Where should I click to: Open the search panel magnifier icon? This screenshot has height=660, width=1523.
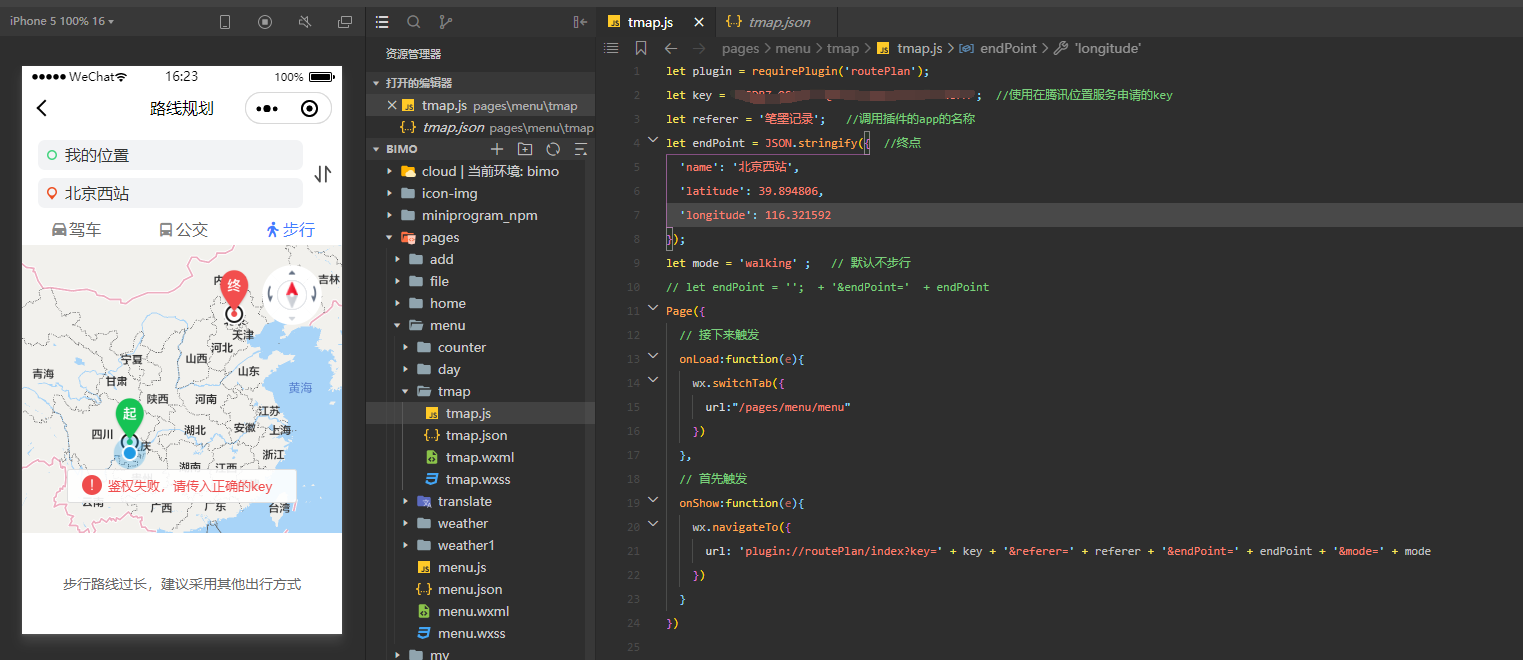(414, 21)
